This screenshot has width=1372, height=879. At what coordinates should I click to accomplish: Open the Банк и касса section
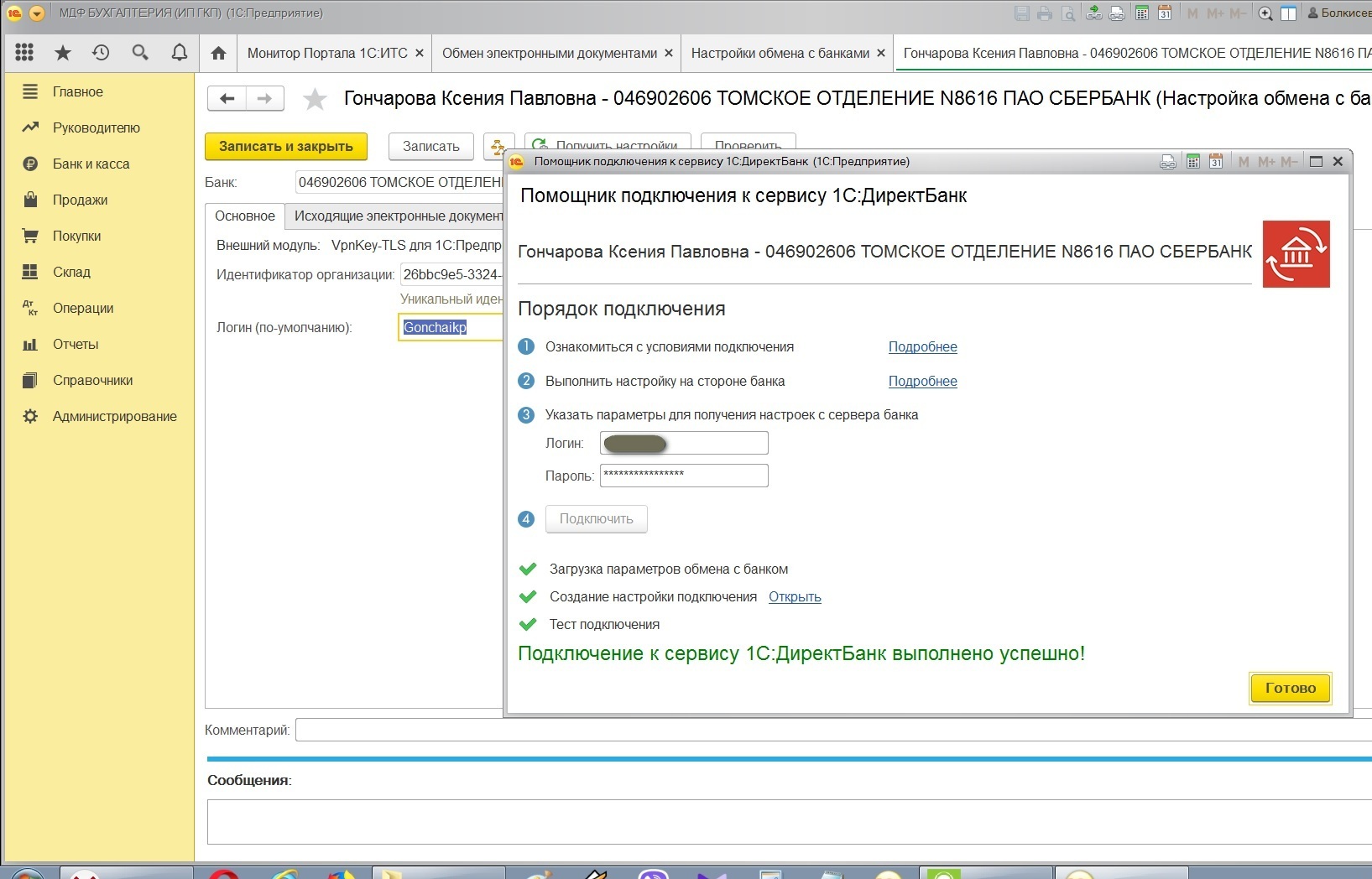coord(91,164)
